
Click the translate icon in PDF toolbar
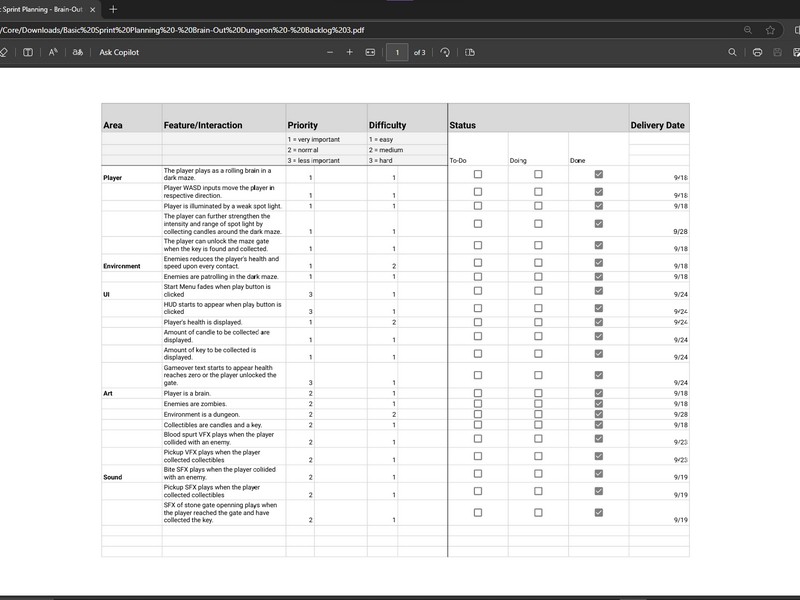pos(77,52)
